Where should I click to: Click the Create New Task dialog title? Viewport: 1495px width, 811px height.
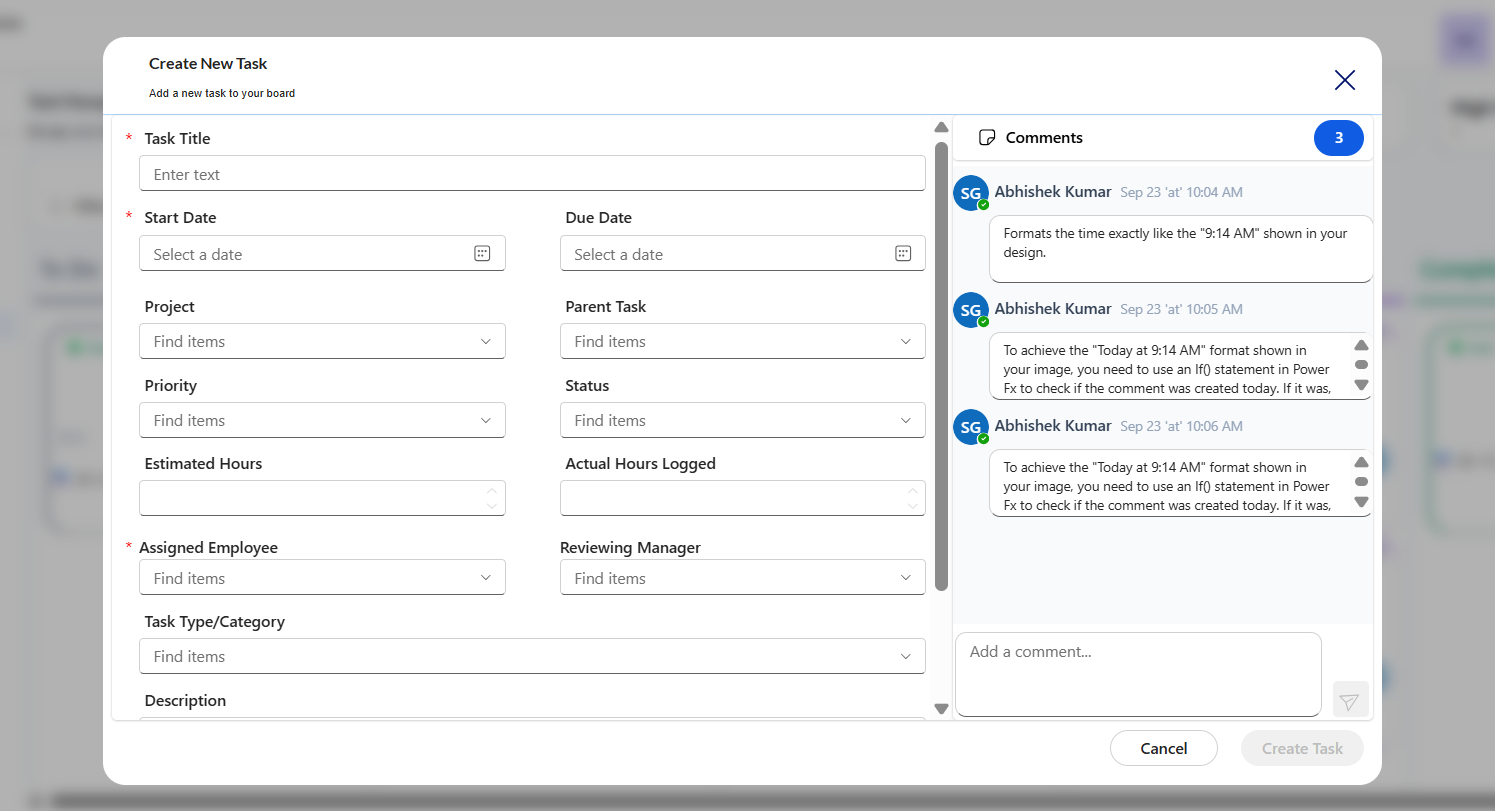click(x=208, y=63)
